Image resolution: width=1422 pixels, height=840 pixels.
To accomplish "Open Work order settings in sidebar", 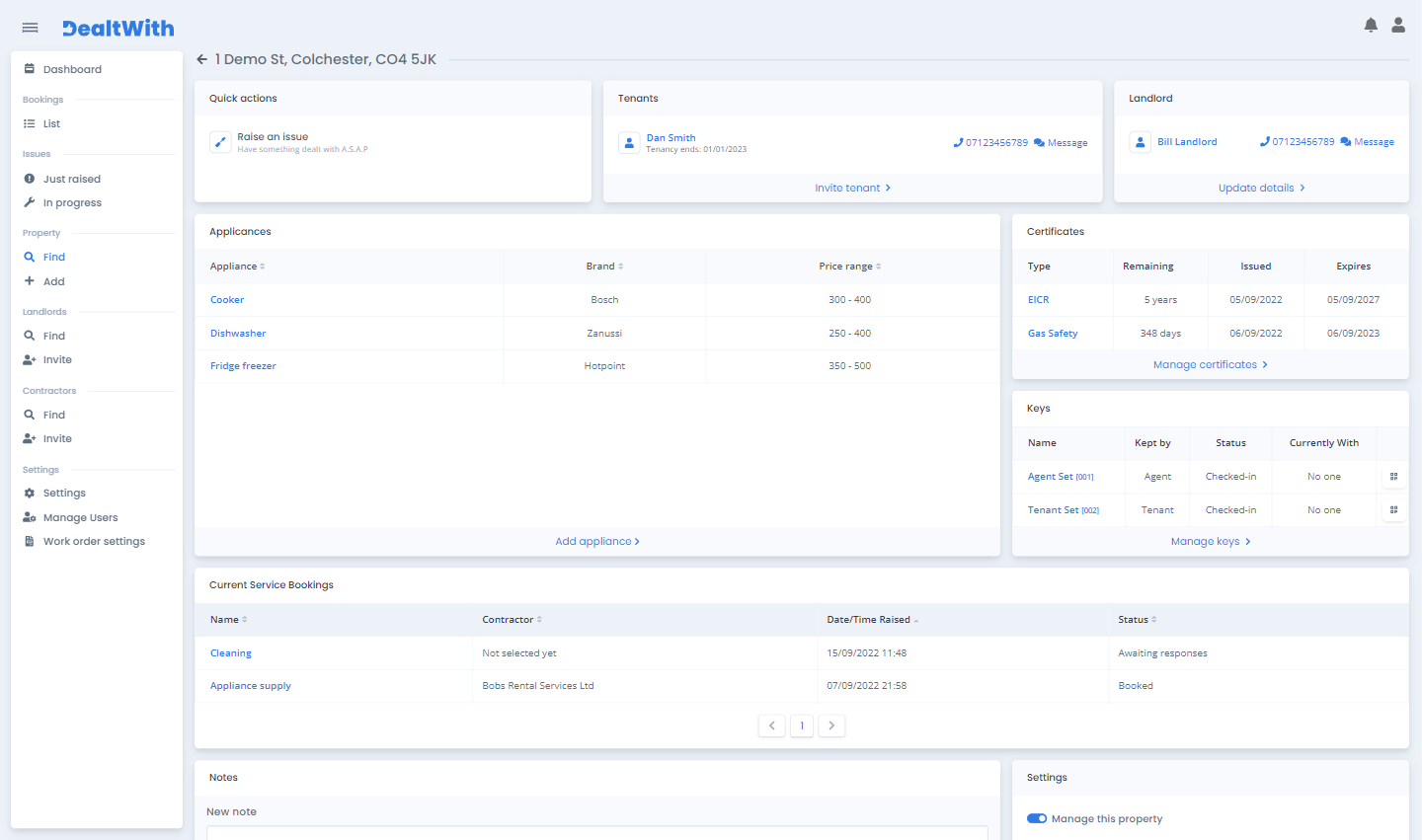I will [x=94, y=542].
